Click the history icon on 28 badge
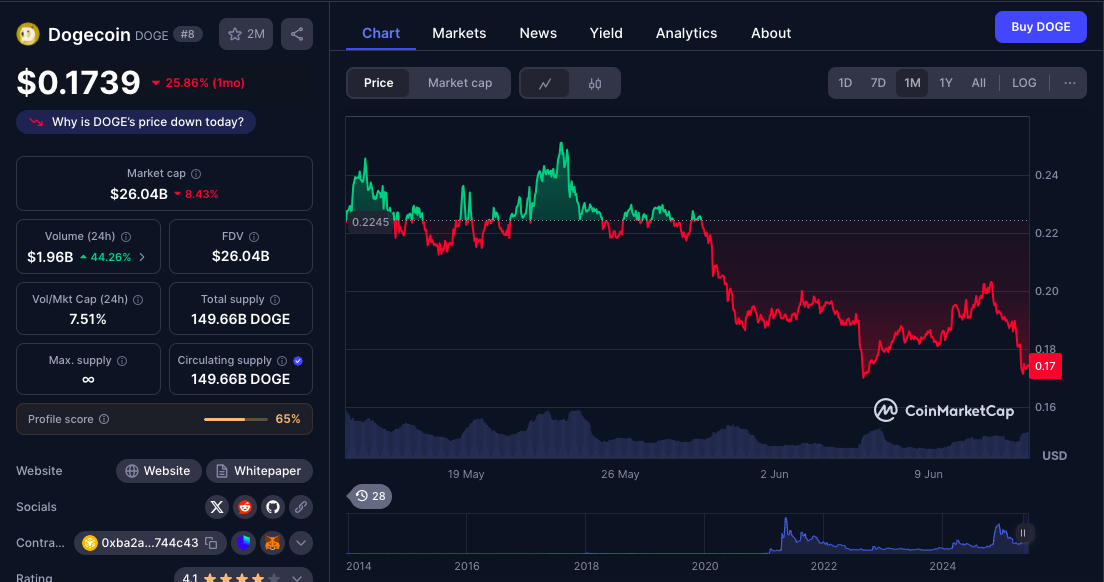 click(x=362, y=496)
